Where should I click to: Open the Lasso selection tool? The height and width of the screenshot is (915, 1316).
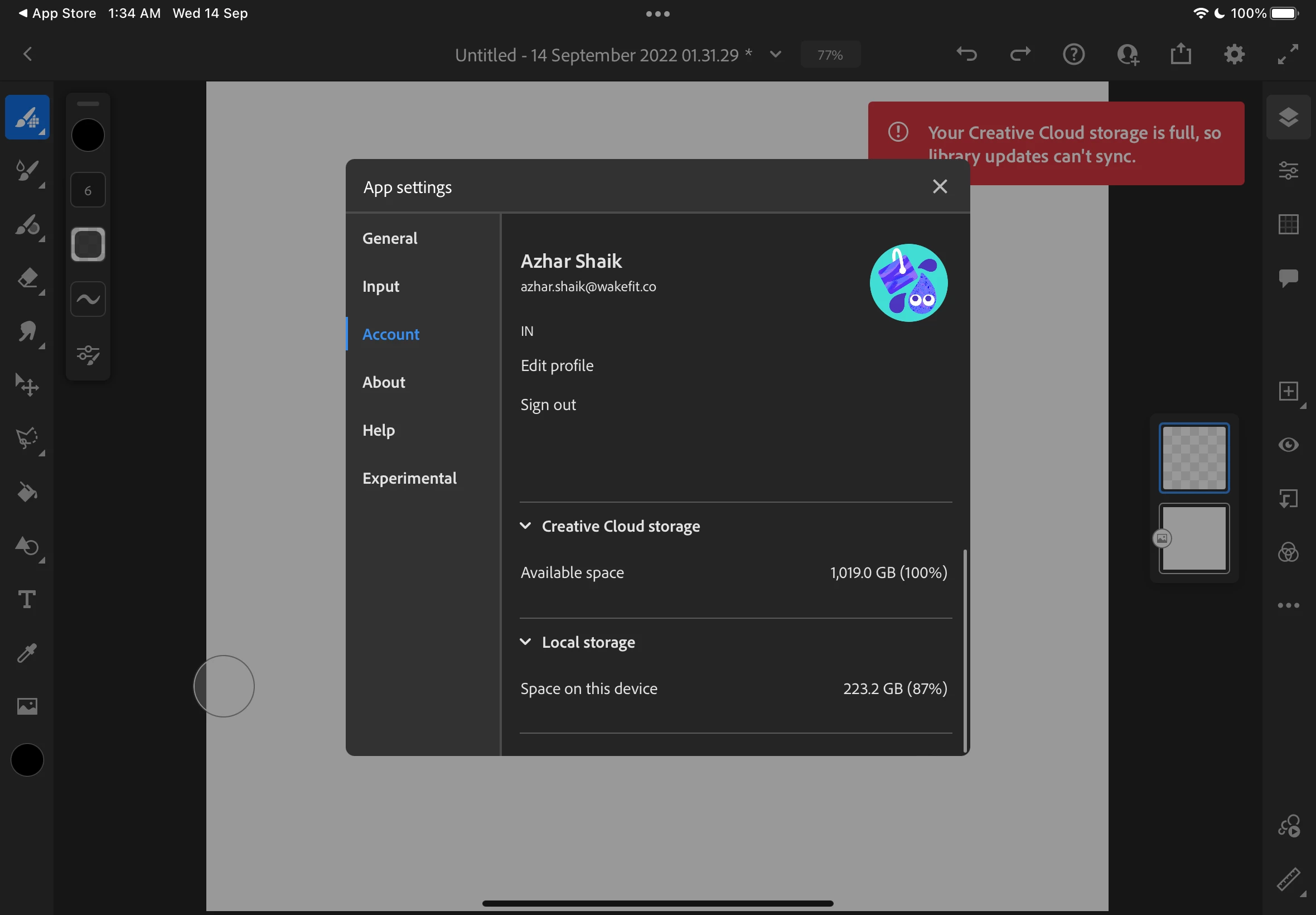pyautogui.click(x=27, y=439)
